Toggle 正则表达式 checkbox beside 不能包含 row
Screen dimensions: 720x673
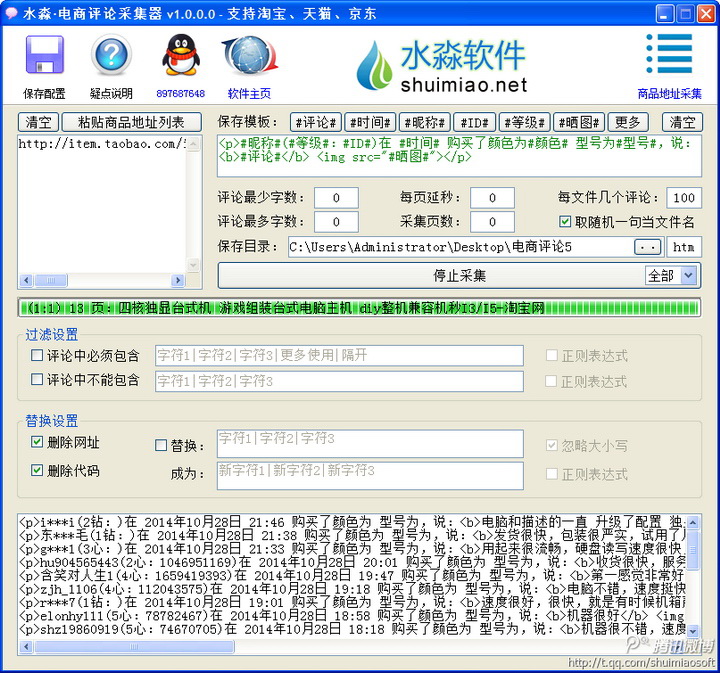point(551,381)
